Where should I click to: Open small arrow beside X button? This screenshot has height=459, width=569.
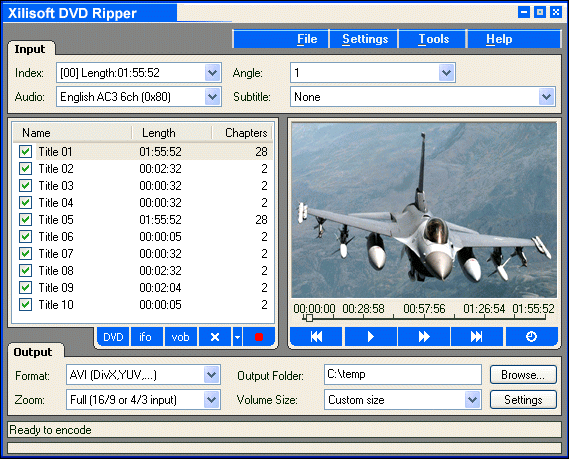[237, 337]
